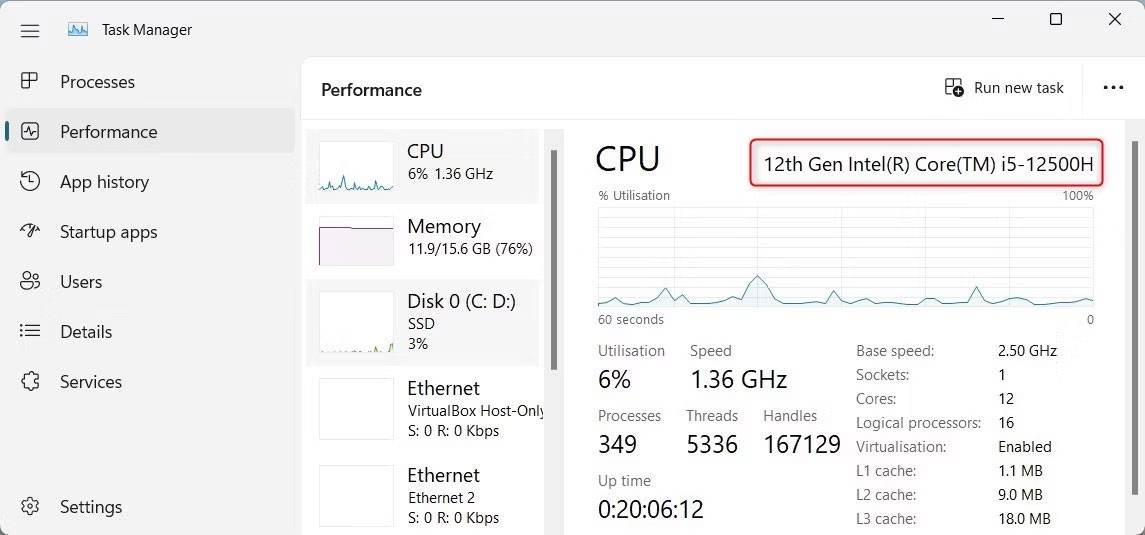This screenshot has width=1145, height=535.
Task: Click the Details list icon
Action: [x=30, y=332]
